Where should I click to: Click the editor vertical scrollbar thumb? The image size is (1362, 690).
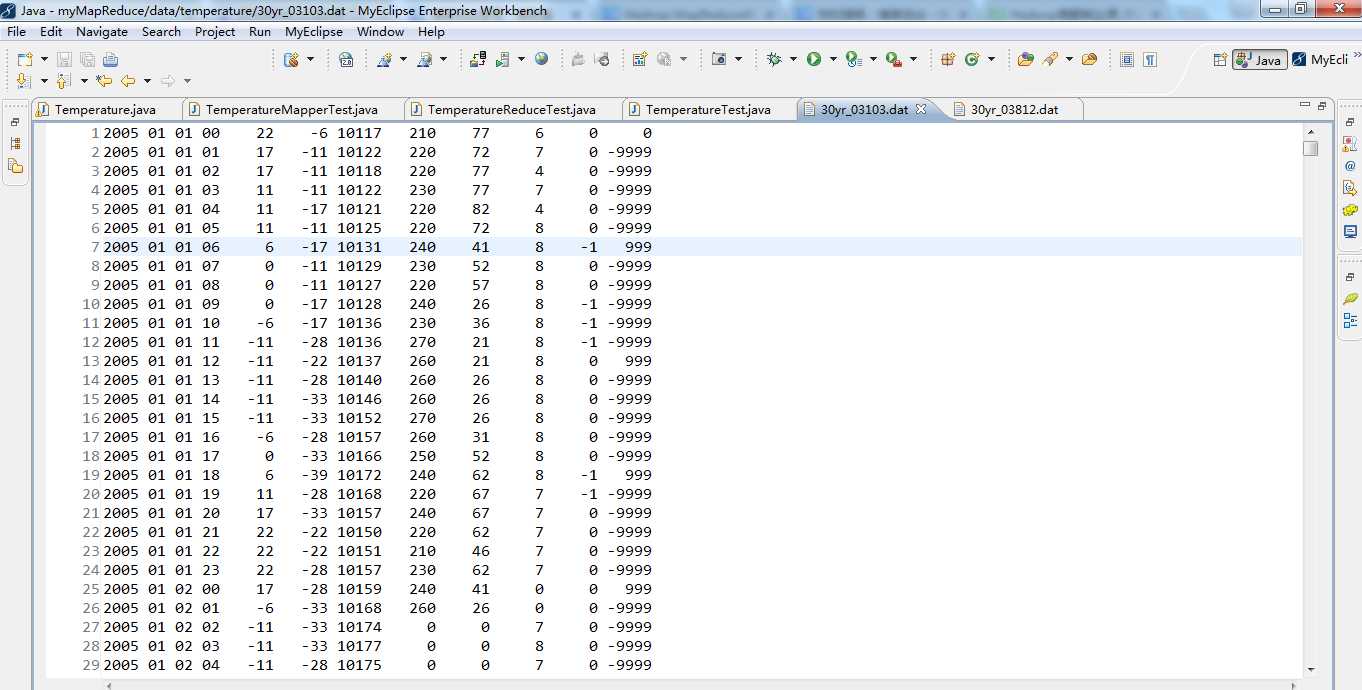[1310, 148]
